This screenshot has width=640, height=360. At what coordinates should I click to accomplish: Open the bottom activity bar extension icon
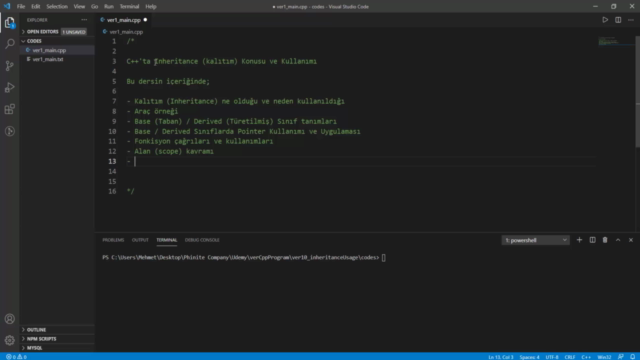(9, 131)
